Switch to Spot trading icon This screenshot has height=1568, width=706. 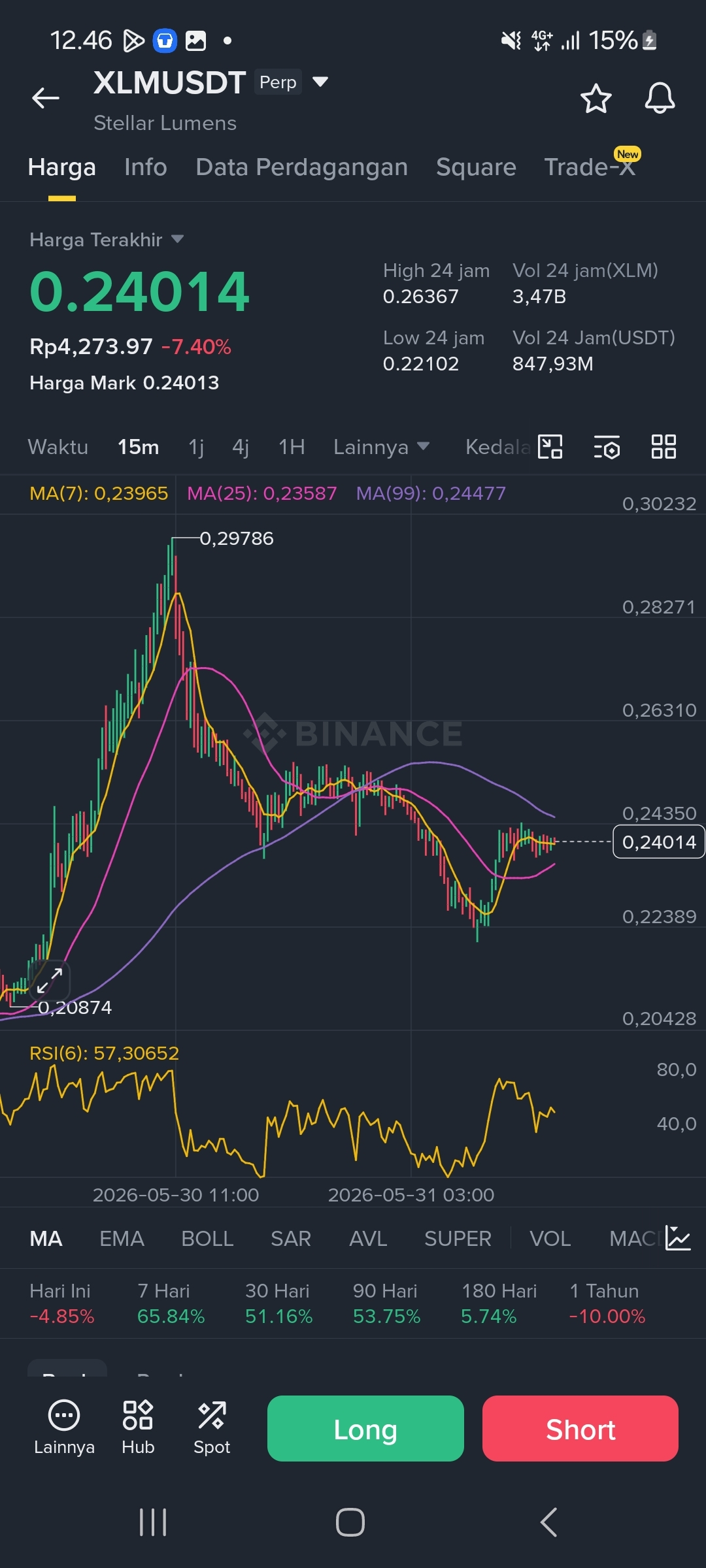212,1428
